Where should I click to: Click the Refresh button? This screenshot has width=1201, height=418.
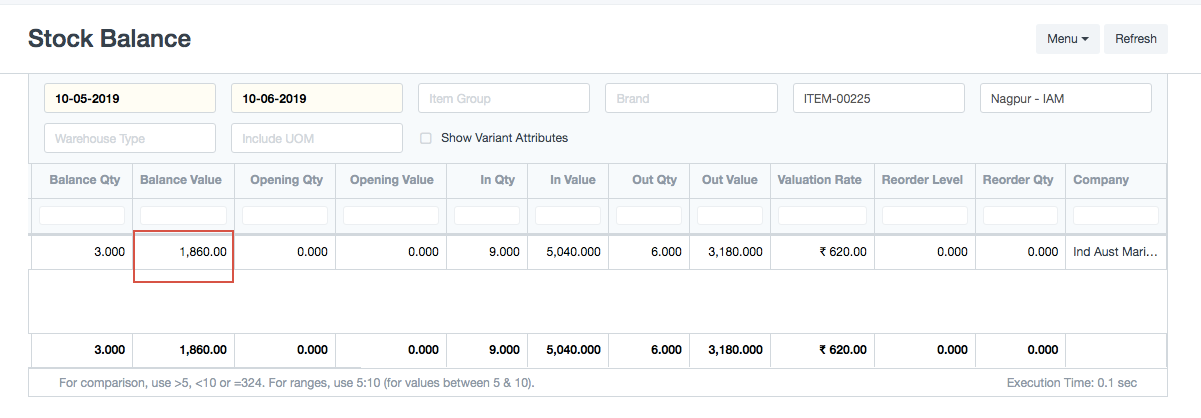tap(1135, 39)
